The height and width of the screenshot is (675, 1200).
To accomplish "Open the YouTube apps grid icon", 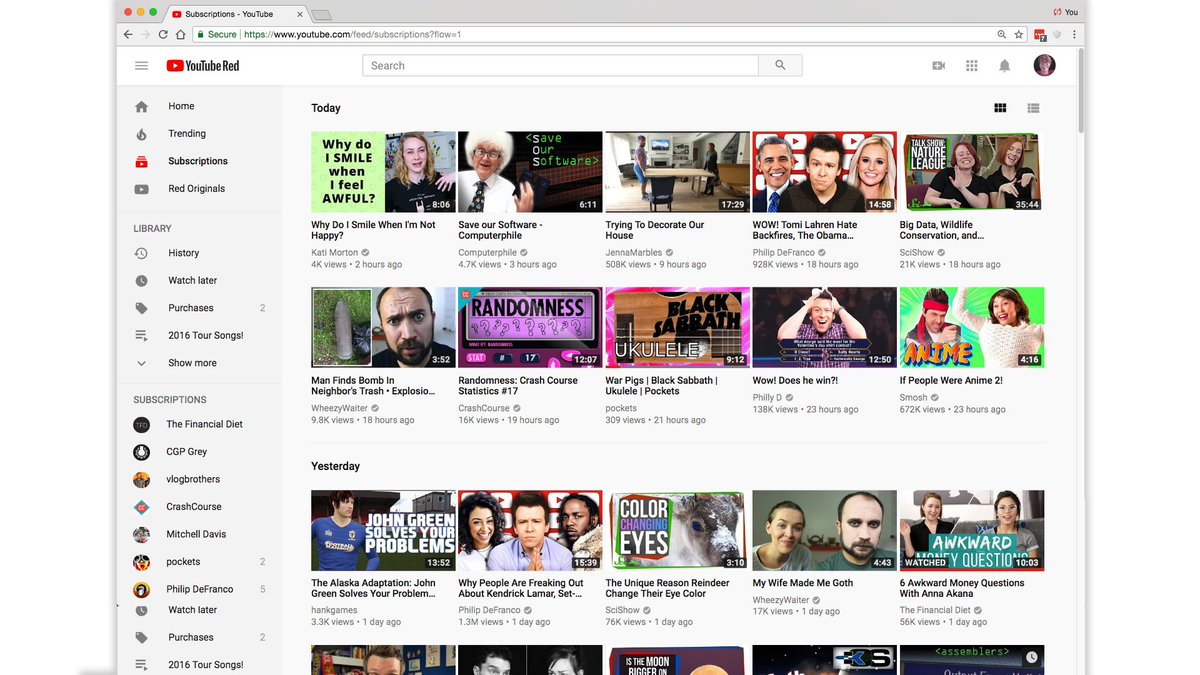I will click(971, 66).
